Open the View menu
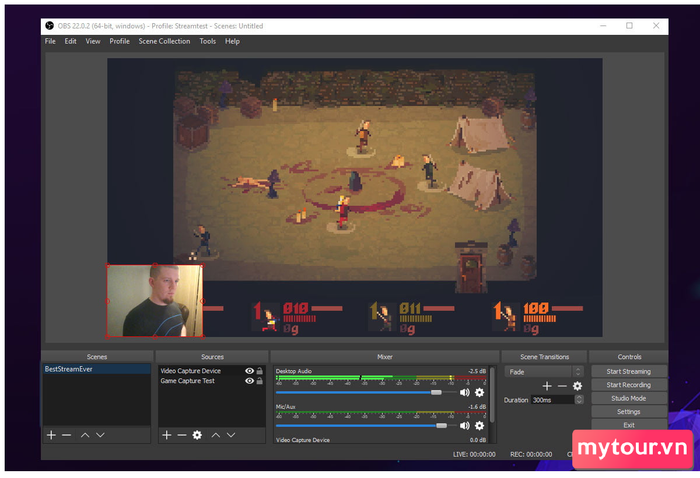 [x=93, y=41]
